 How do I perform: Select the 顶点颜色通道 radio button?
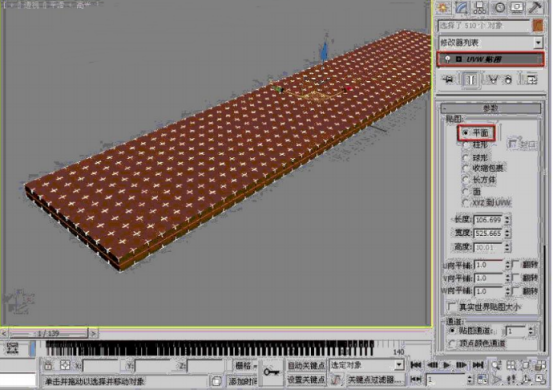tap(452, 343)
